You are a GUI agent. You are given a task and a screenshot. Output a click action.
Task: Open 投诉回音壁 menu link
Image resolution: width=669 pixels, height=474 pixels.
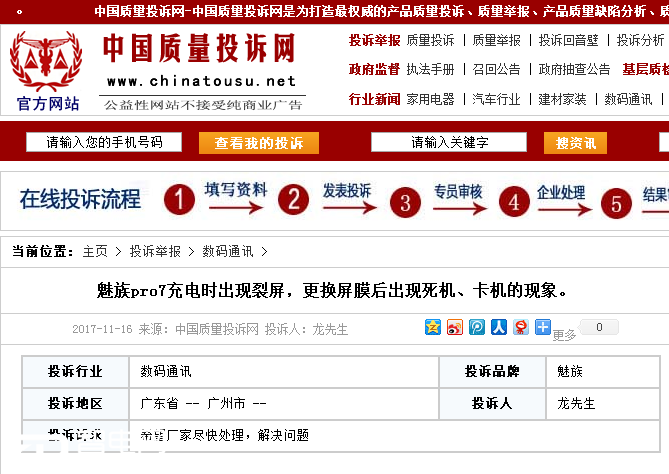pyautogui.click(x=568, y=41)
